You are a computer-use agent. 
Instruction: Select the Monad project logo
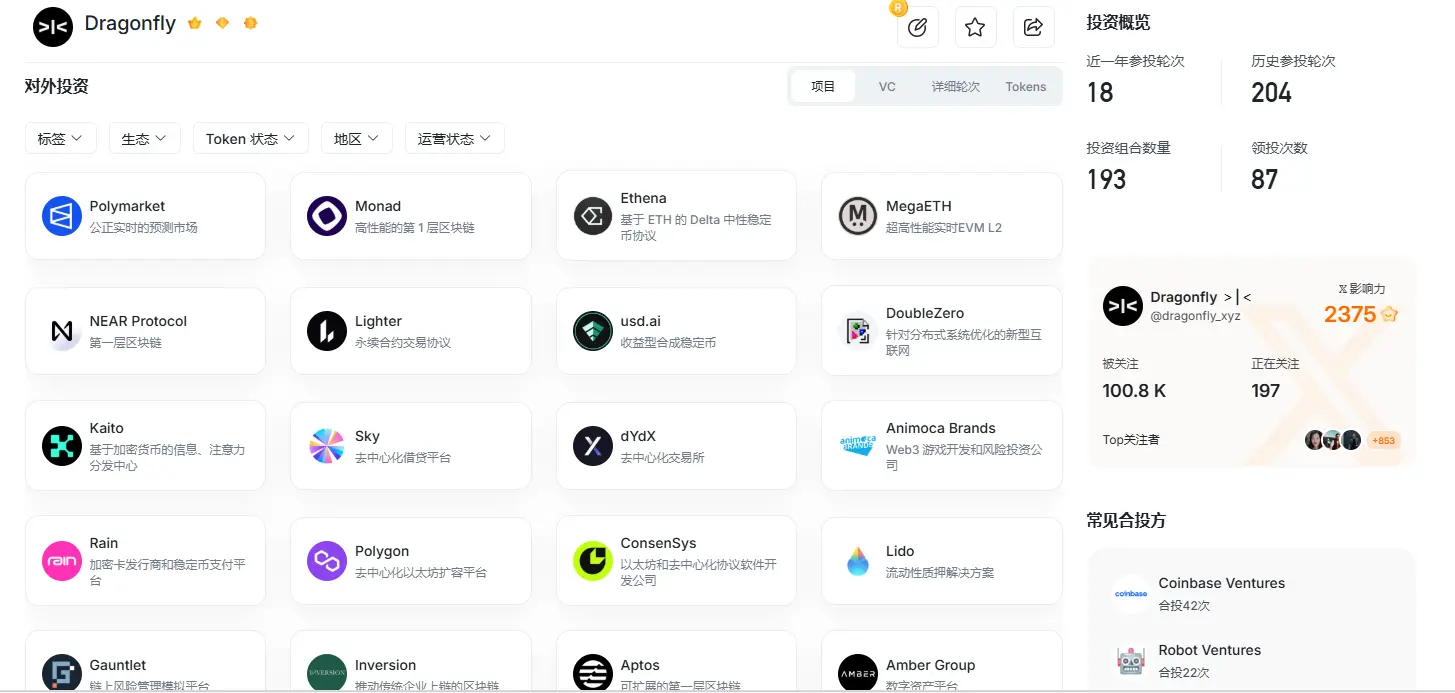[326, 215]
